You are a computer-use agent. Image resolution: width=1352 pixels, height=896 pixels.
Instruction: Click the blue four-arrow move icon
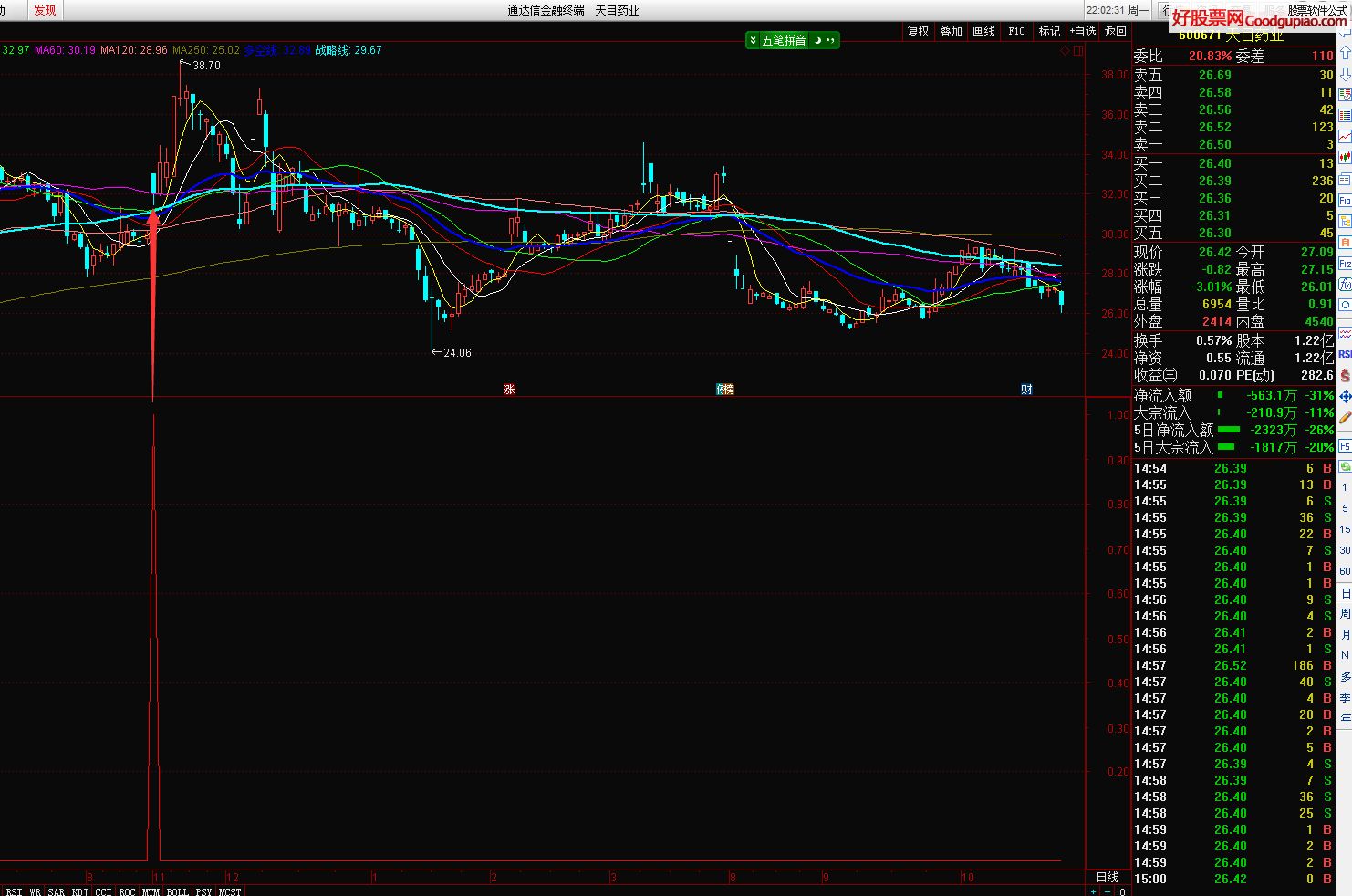click(x=1345, y=398)
